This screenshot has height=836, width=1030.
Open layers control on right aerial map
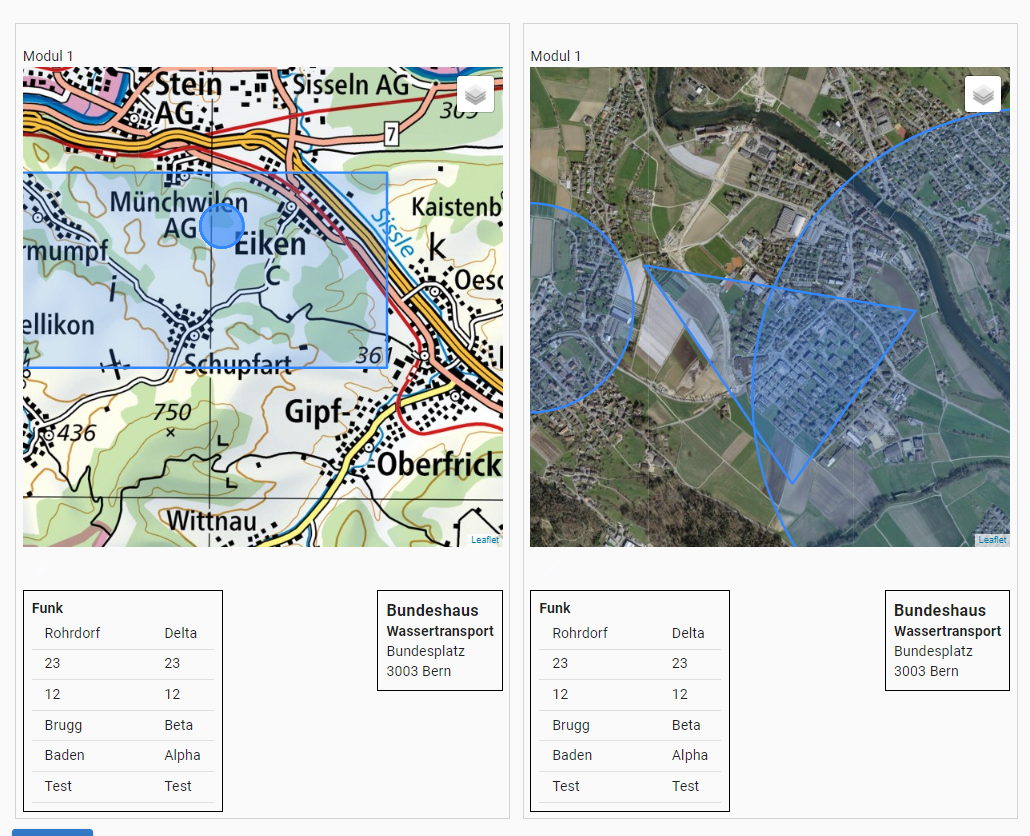(983, 95)
